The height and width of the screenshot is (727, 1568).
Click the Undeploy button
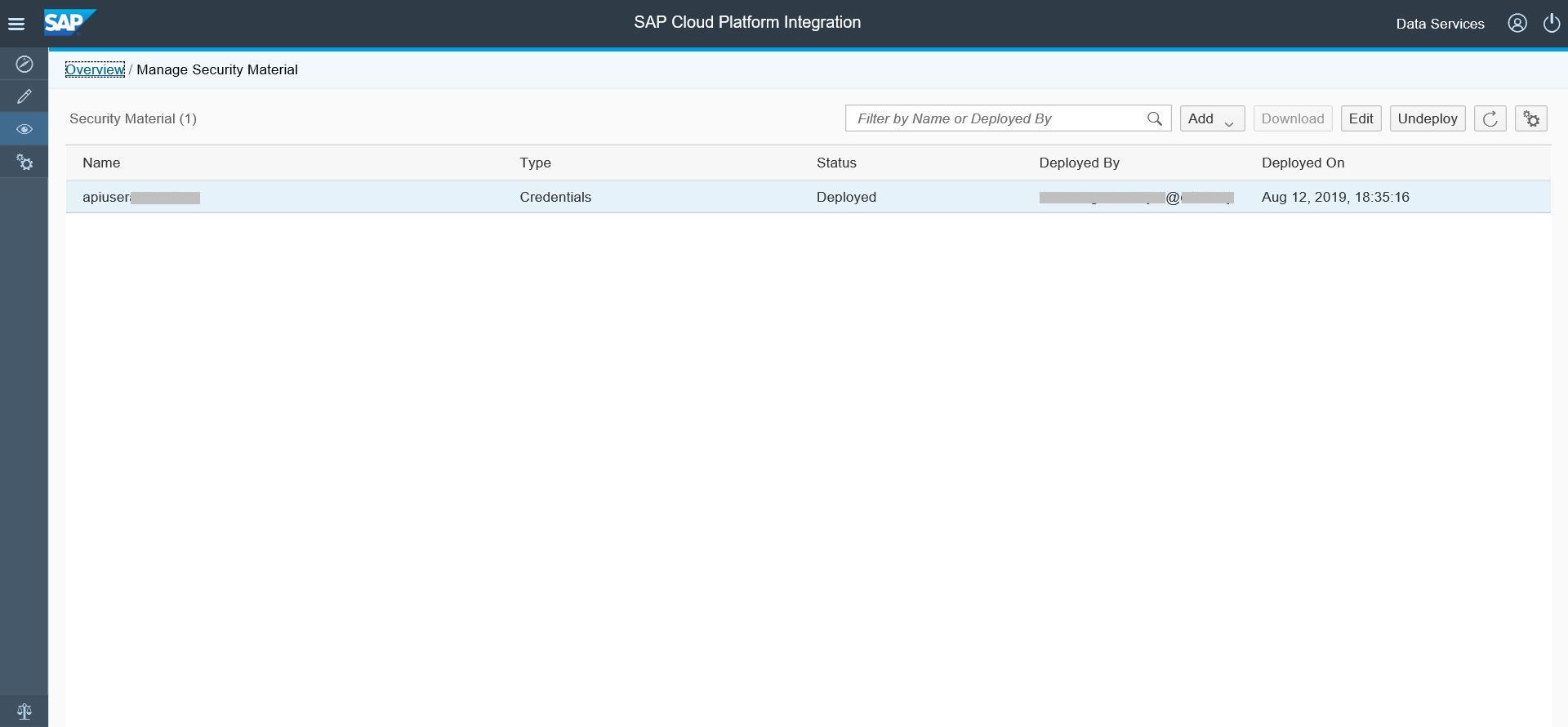(x=1428, y=118)
